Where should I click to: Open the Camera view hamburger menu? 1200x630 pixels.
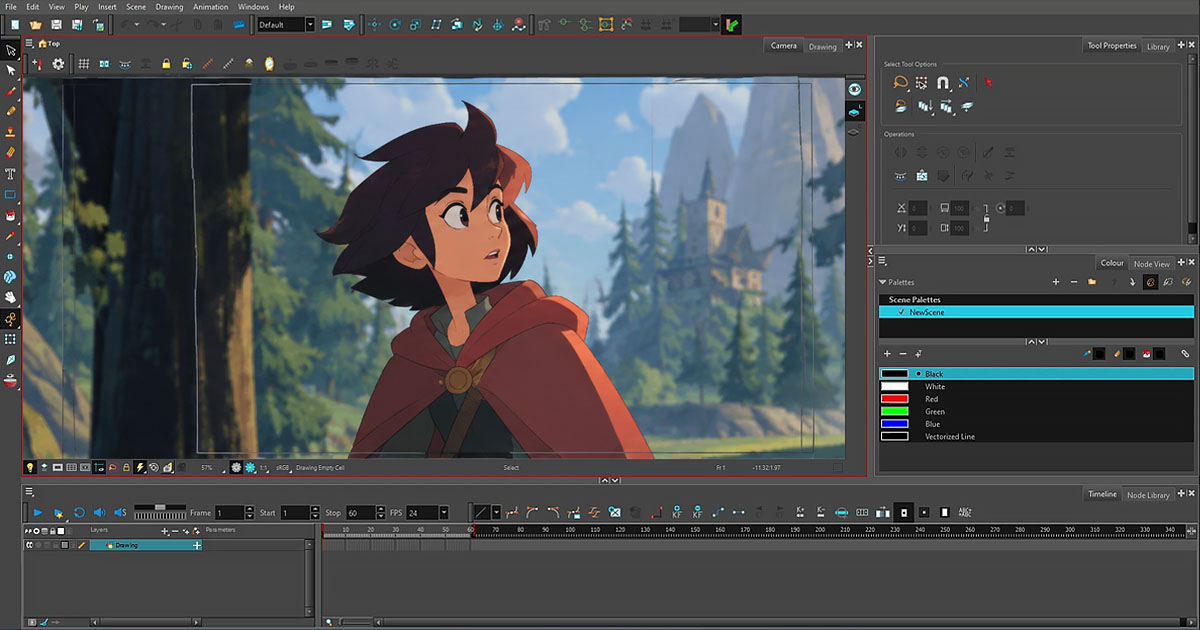pos(30,44)
